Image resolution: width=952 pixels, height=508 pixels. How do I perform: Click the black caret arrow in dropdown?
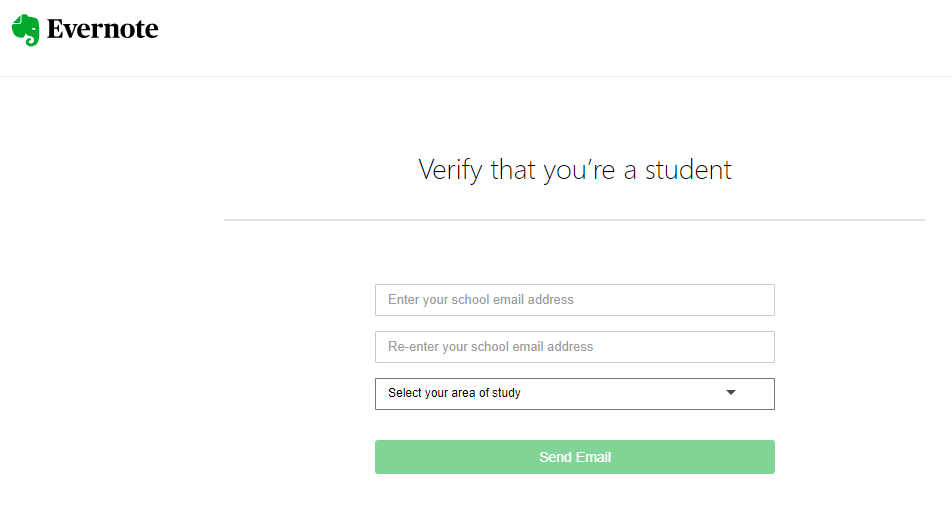[x=731, y=393]
